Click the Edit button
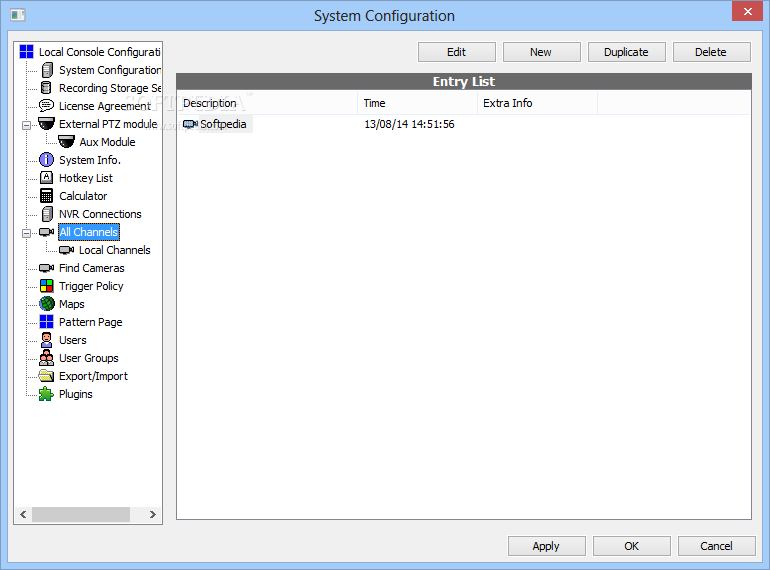 tap(457, 52)
